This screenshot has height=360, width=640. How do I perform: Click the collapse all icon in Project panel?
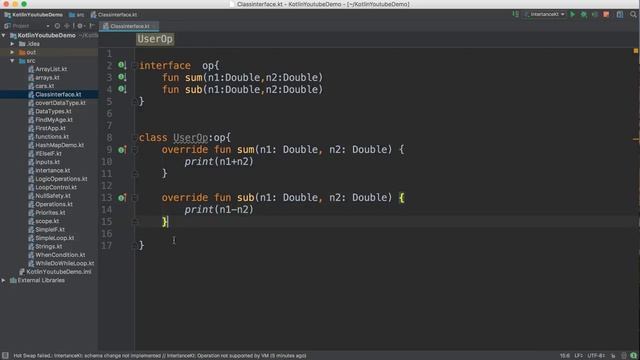point(67,26)
